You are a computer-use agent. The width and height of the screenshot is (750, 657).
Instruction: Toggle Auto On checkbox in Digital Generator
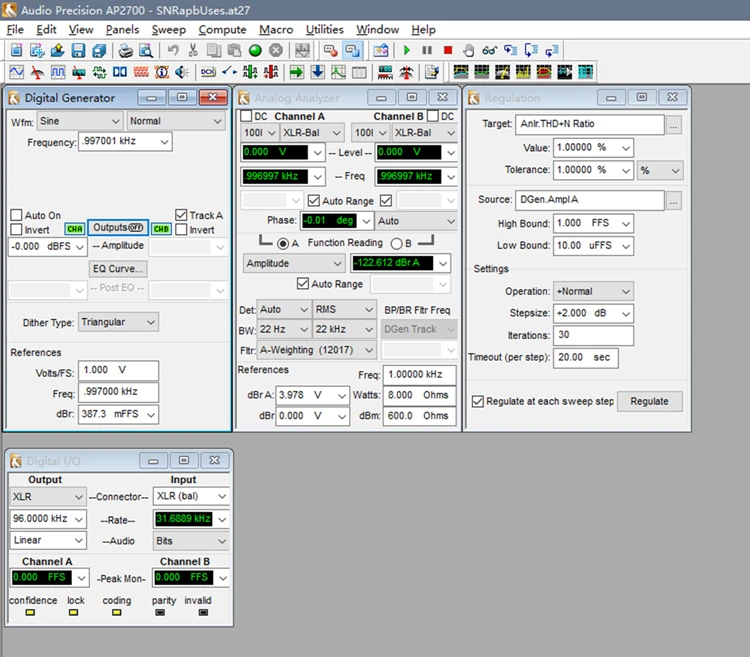click(16, 215)
